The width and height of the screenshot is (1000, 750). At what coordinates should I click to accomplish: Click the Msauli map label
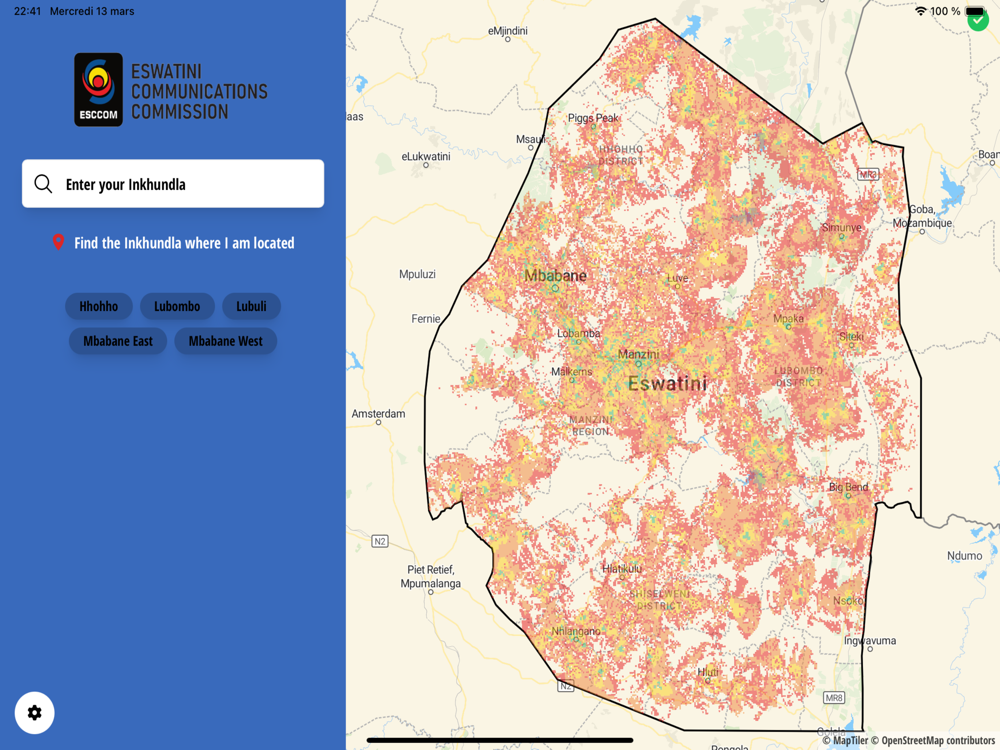click(x=531, y=139)
